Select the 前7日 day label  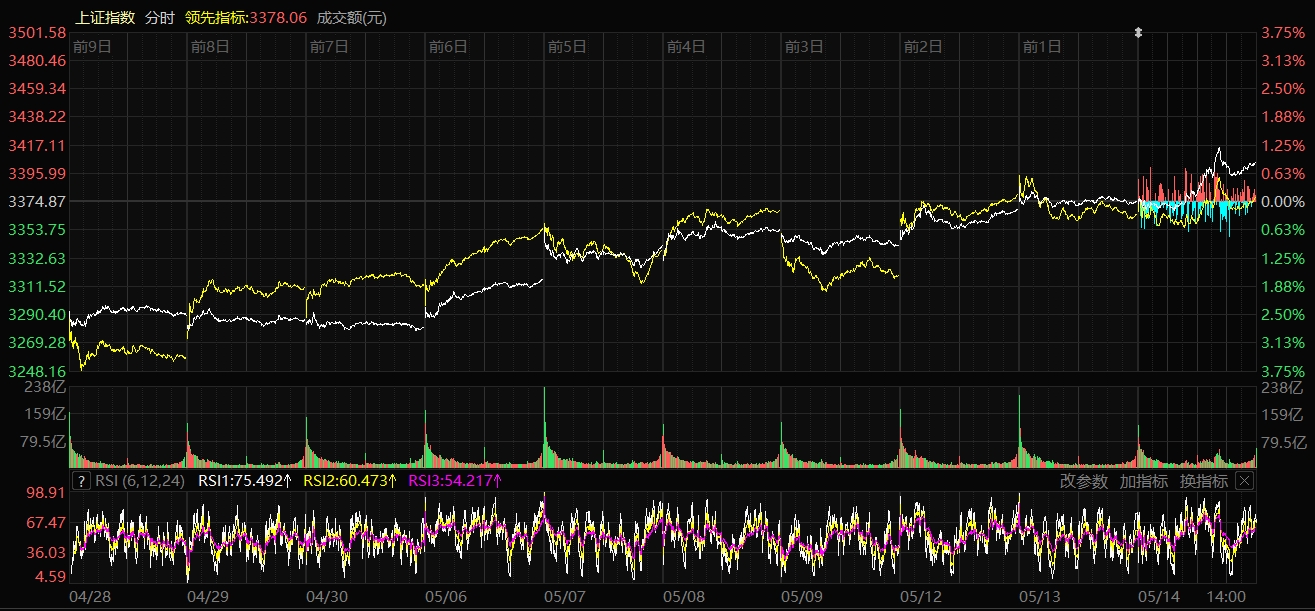click(329, 46)
